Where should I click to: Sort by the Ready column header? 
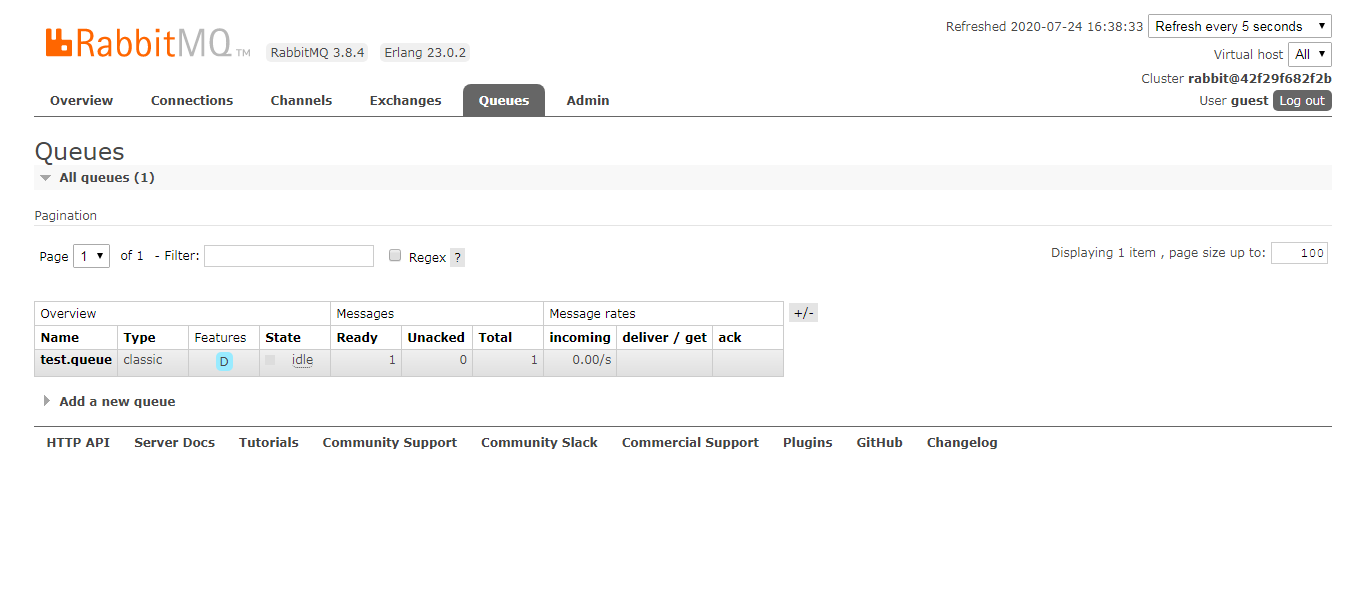click(357, 337)
